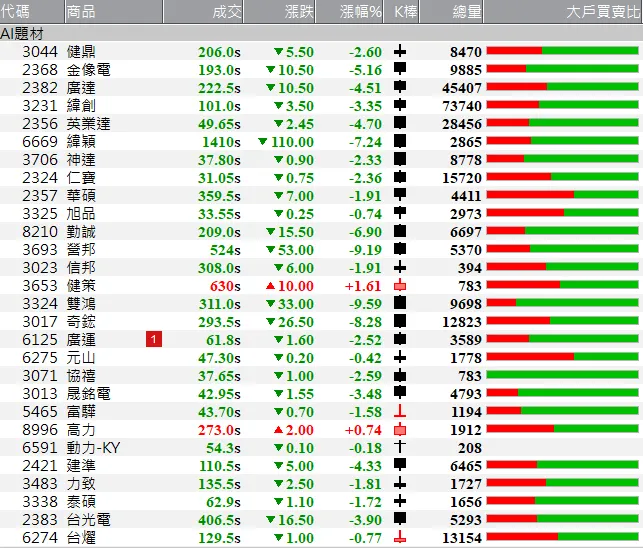Image resolution: width=643 pixels, height=548 pixels.
Task: Click the K-bar candle icon for 台光電
Action: pyautogui.click(x=400, y=519)
